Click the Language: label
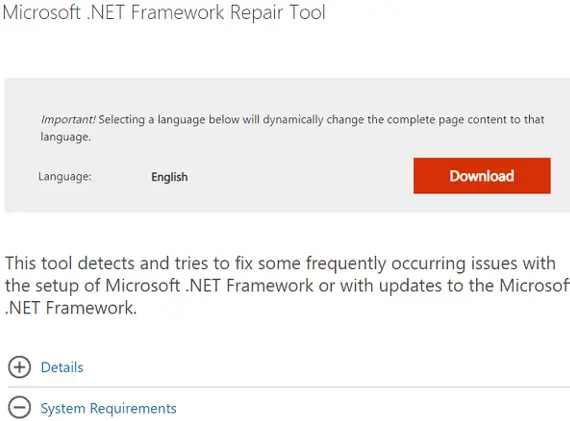Image resolution: width=570 pixels, height=421 pixels. [65, 177]
